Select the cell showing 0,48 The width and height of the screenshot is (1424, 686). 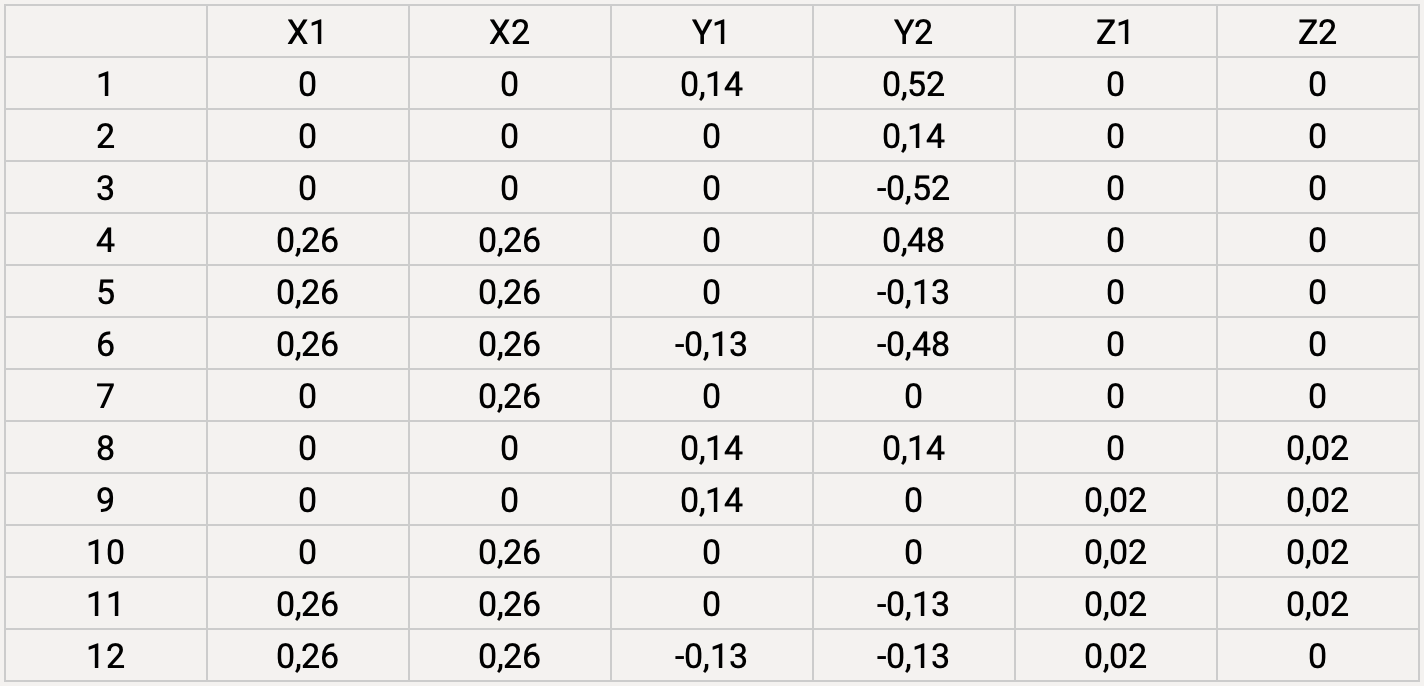[x=913, y=241]
